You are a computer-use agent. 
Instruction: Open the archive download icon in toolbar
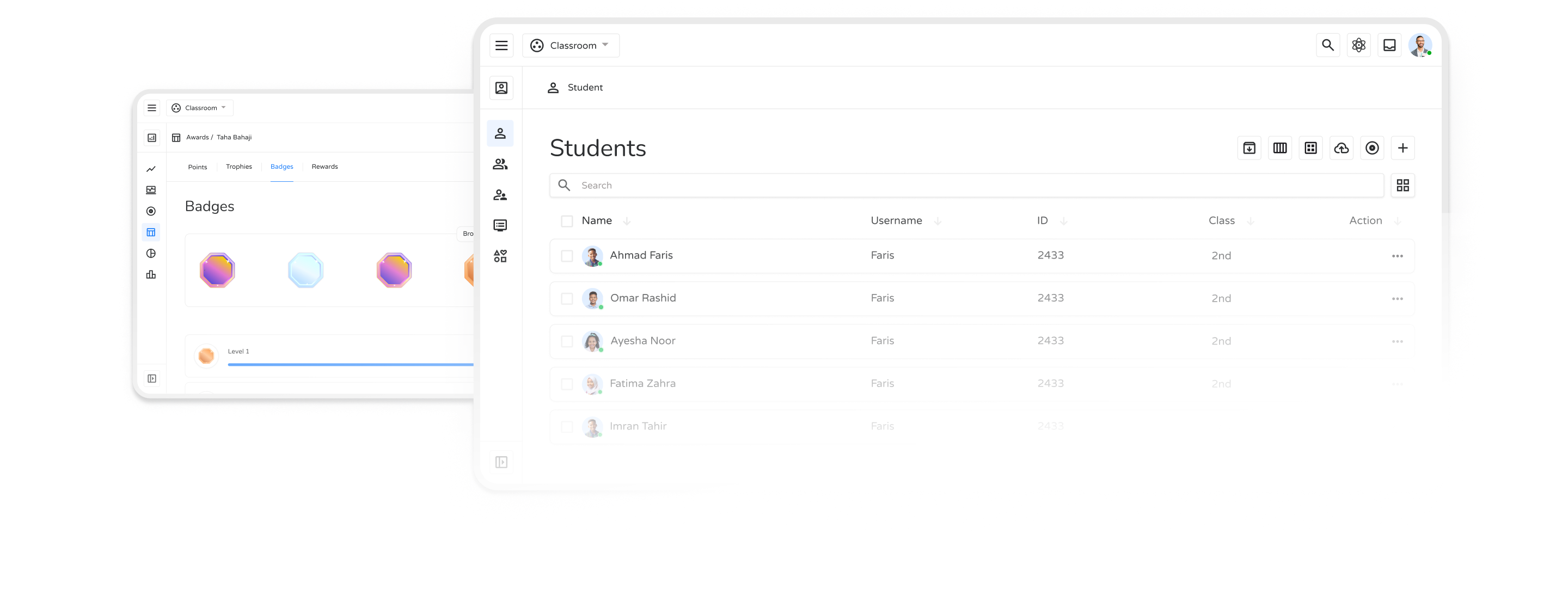click(1249, 148)
